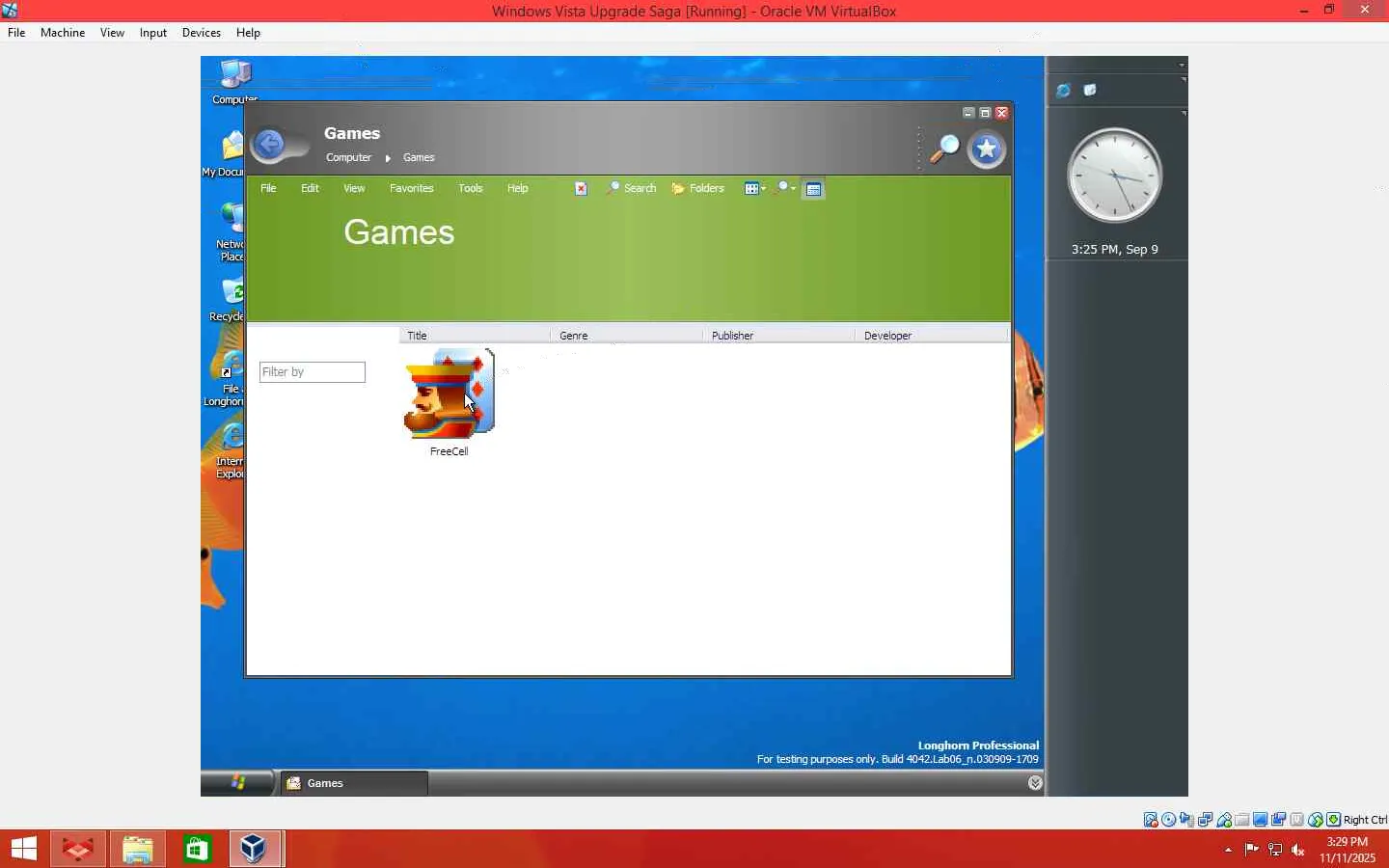Minimize the Games explorer window

click(968, 113)
